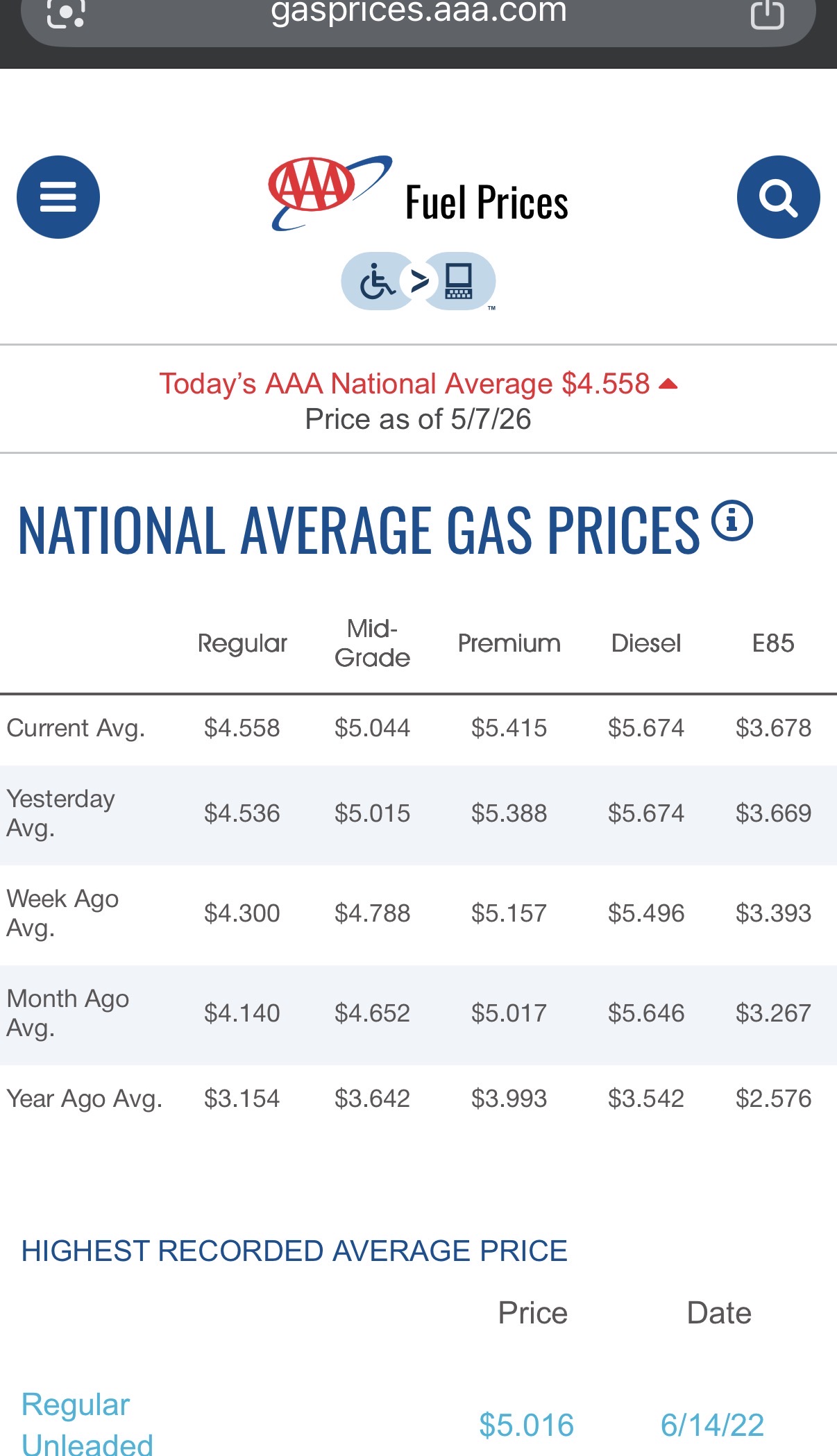
Task: Tap the screen capture icon in address bar
Action: point(66,12)
